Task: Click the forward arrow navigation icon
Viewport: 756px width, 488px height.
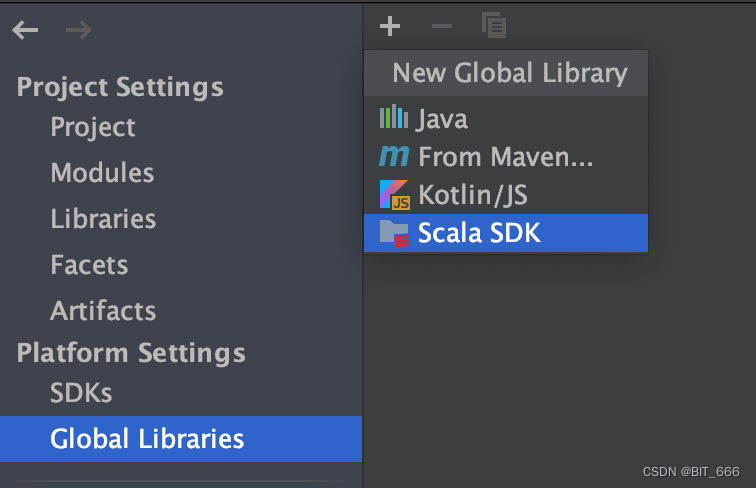Action: click(79, 30)
